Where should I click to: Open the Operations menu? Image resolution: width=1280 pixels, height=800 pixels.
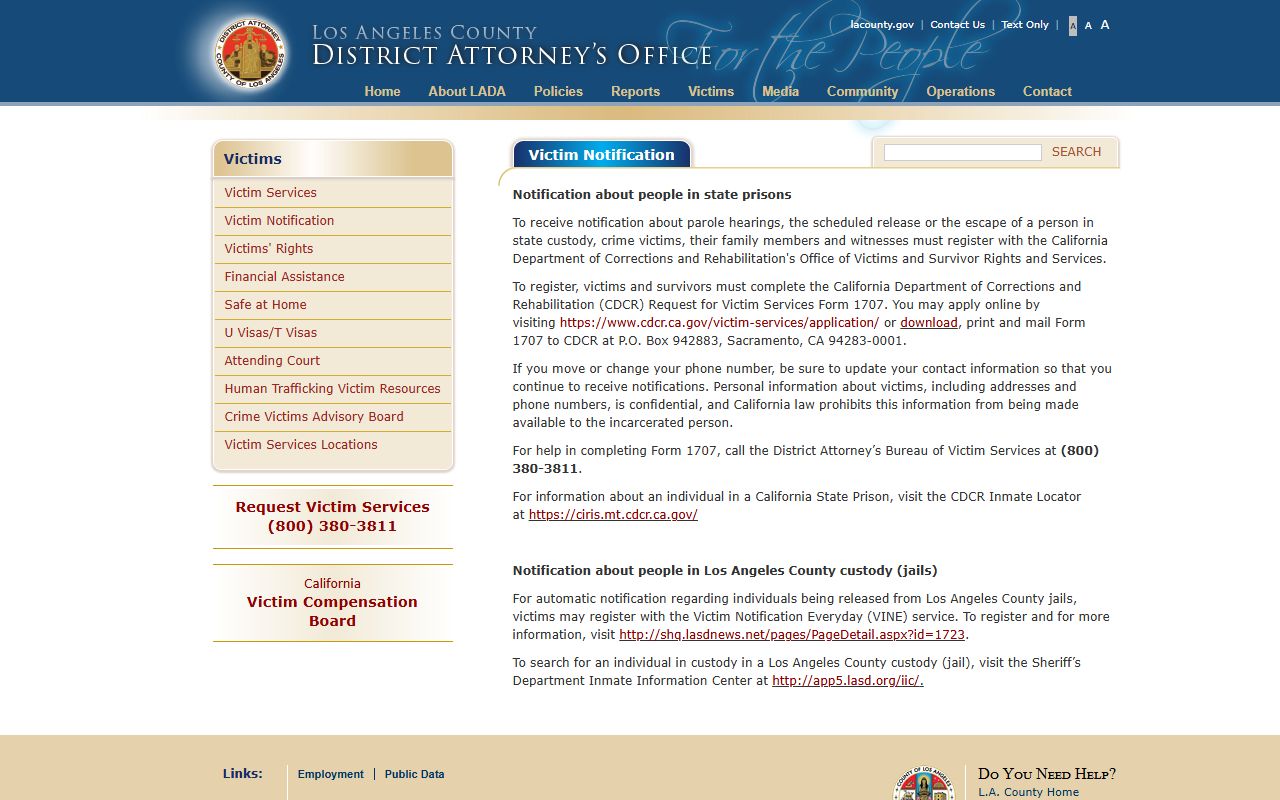[960, 91]
